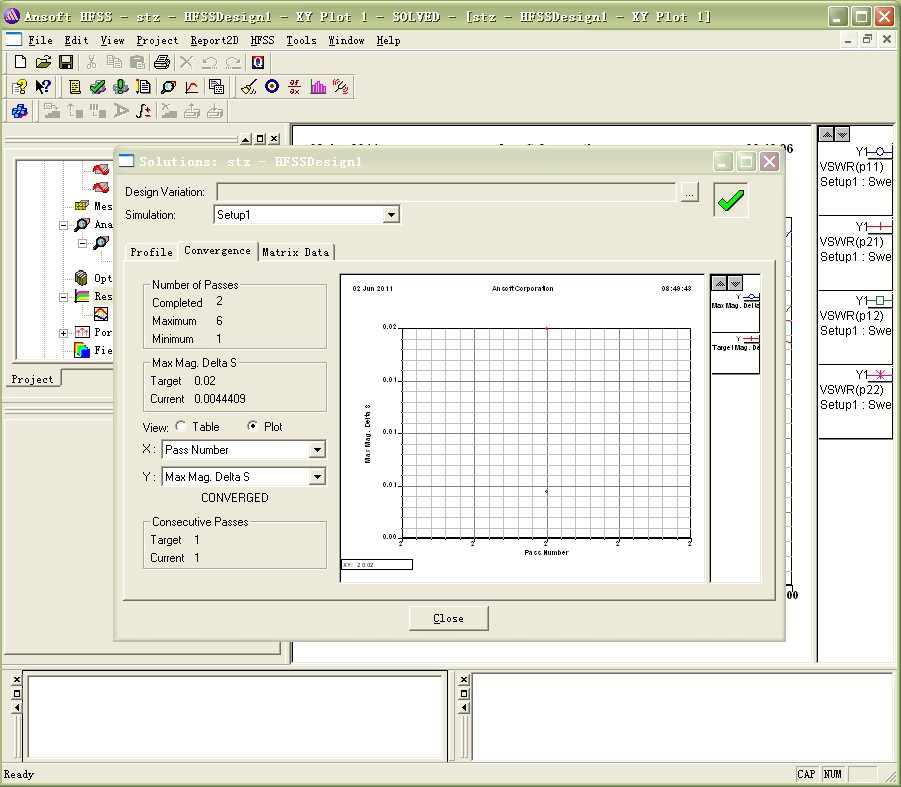
Task: Click the blue Q icon in toolbar
Action: pyautogui.click(x=258, y=62)
